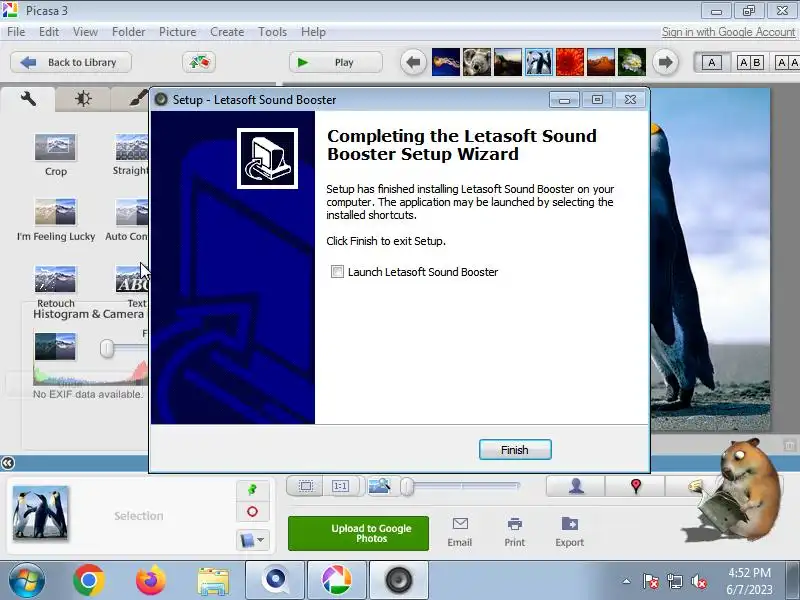The width and height of the screenshot is (800, 600).
Task: Select the Straighten tool icon
Action: 132,147
